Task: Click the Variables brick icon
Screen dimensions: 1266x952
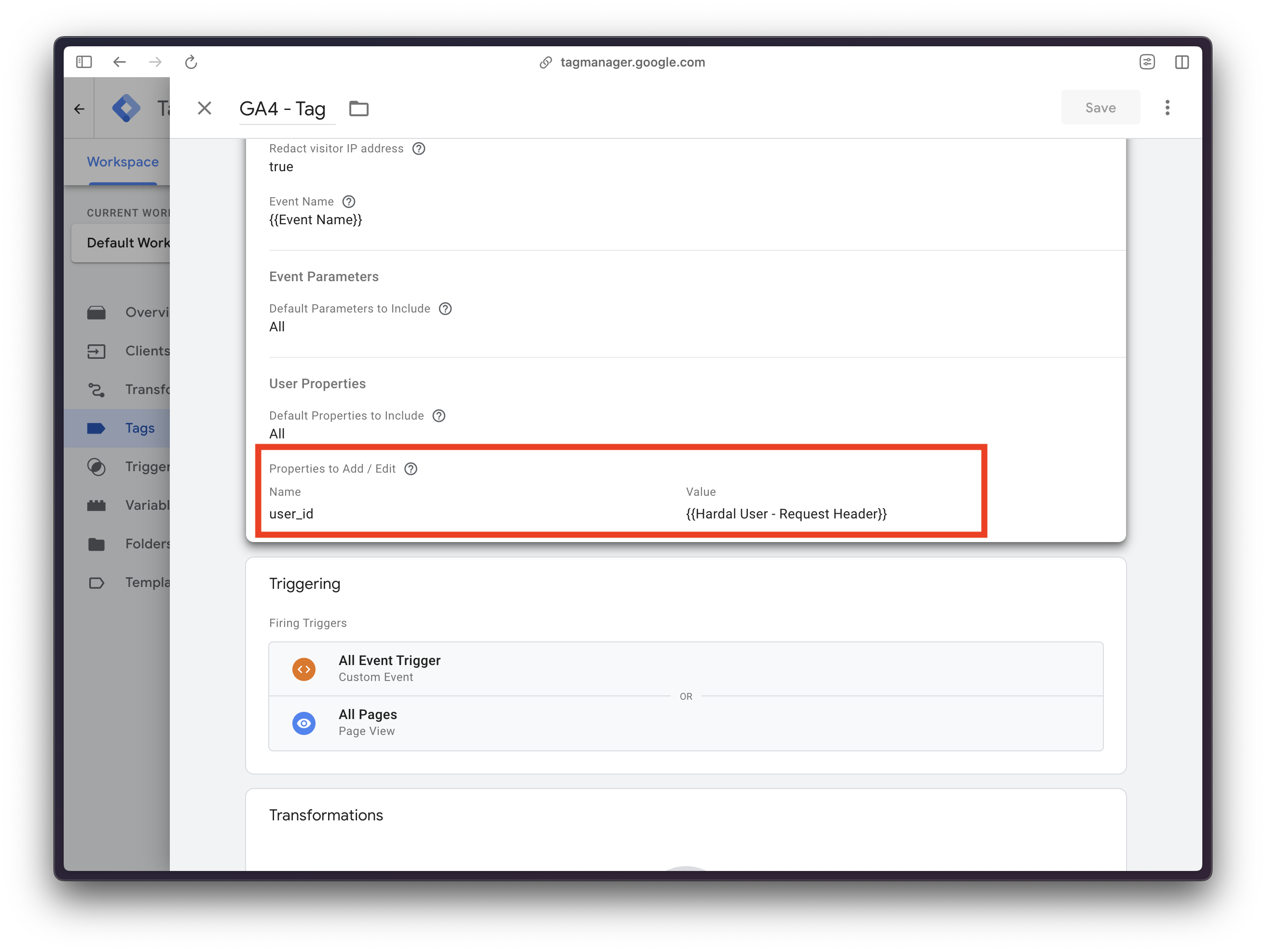Action: (96, 505)
